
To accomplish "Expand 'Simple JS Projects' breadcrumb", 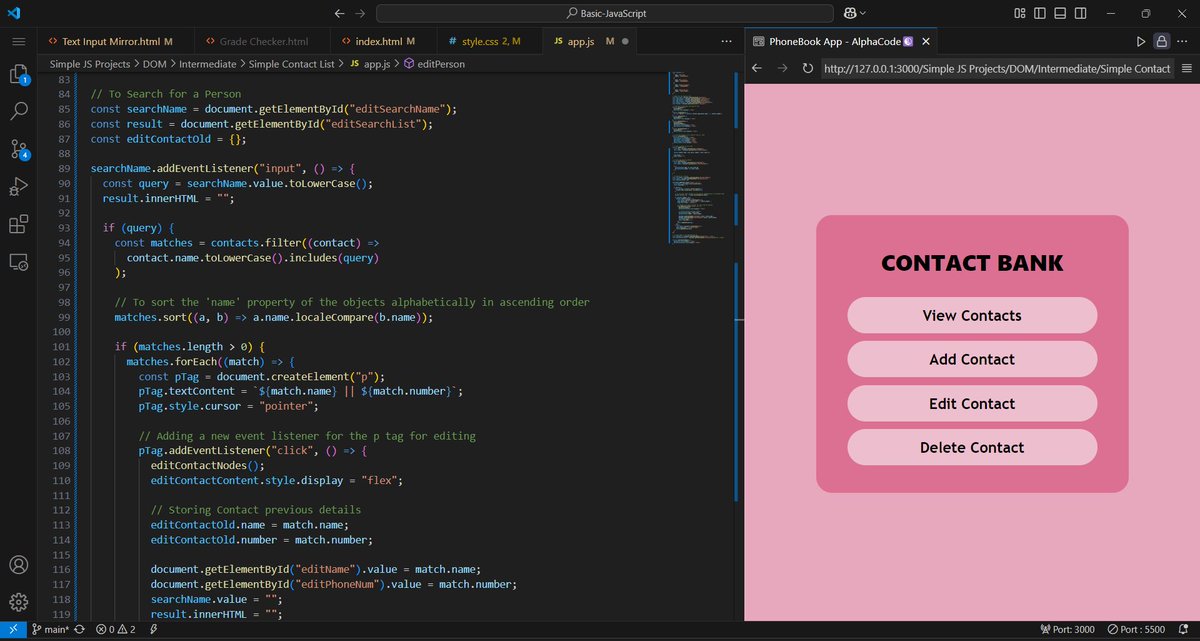I will click(90, 64).
